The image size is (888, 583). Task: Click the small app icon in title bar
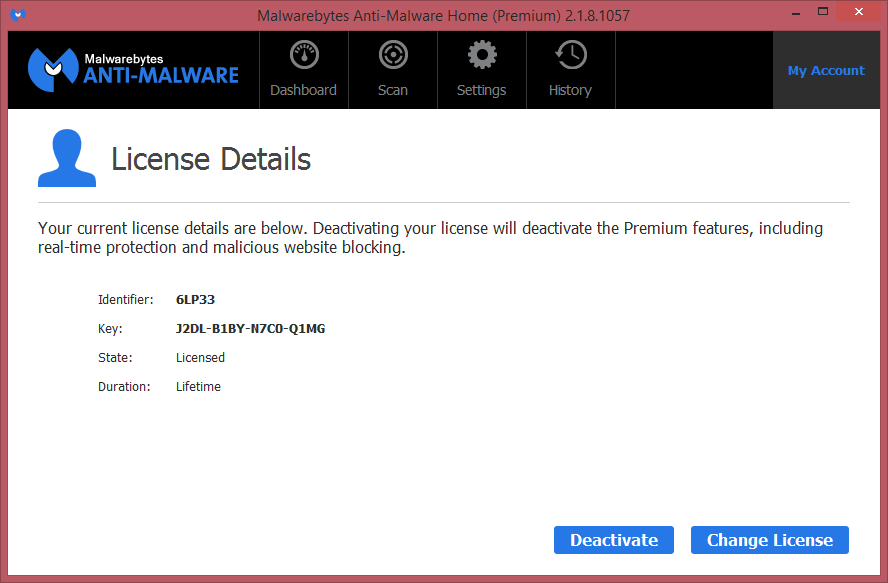(18, 15)
